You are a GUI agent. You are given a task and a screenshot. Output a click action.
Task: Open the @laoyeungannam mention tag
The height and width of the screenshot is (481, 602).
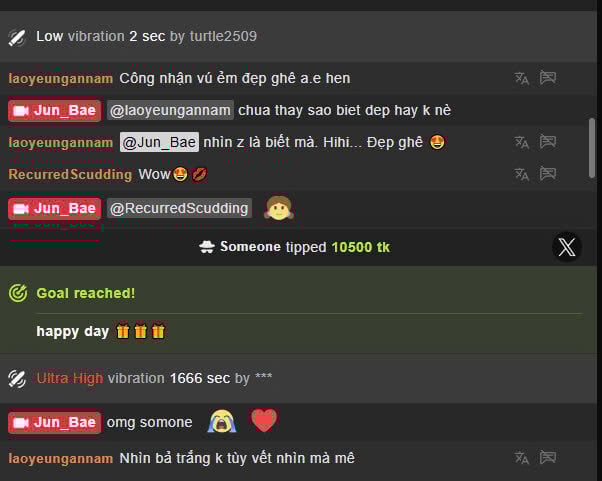click(170, 110)
